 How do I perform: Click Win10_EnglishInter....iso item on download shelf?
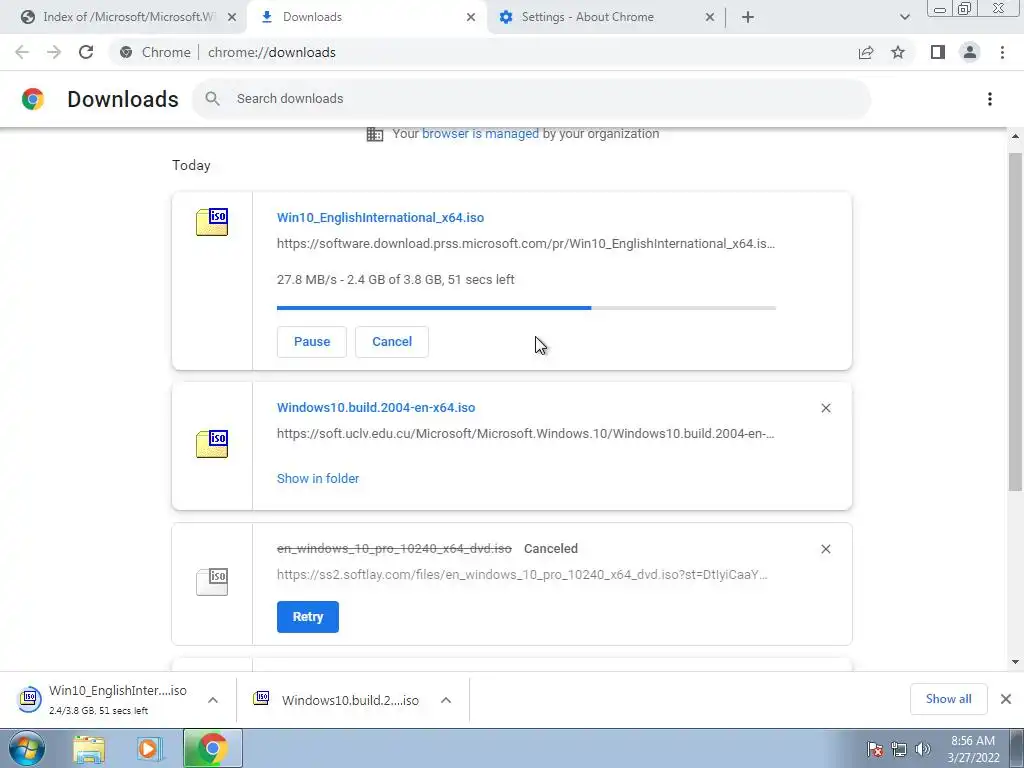click(x=118, y=699)
